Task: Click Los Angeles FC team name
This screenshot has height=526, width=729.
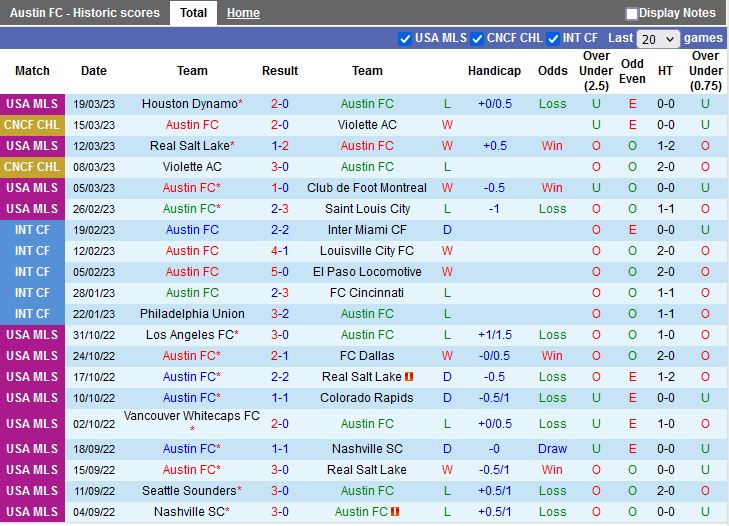Action: click(x=192, y=334)
